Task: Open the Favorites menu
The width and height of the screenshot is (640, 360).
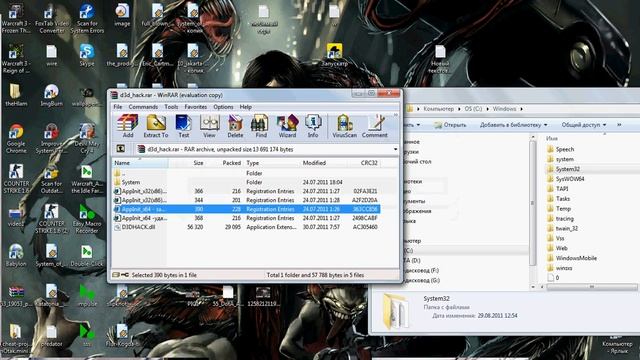Action: (x=196, y=107)
